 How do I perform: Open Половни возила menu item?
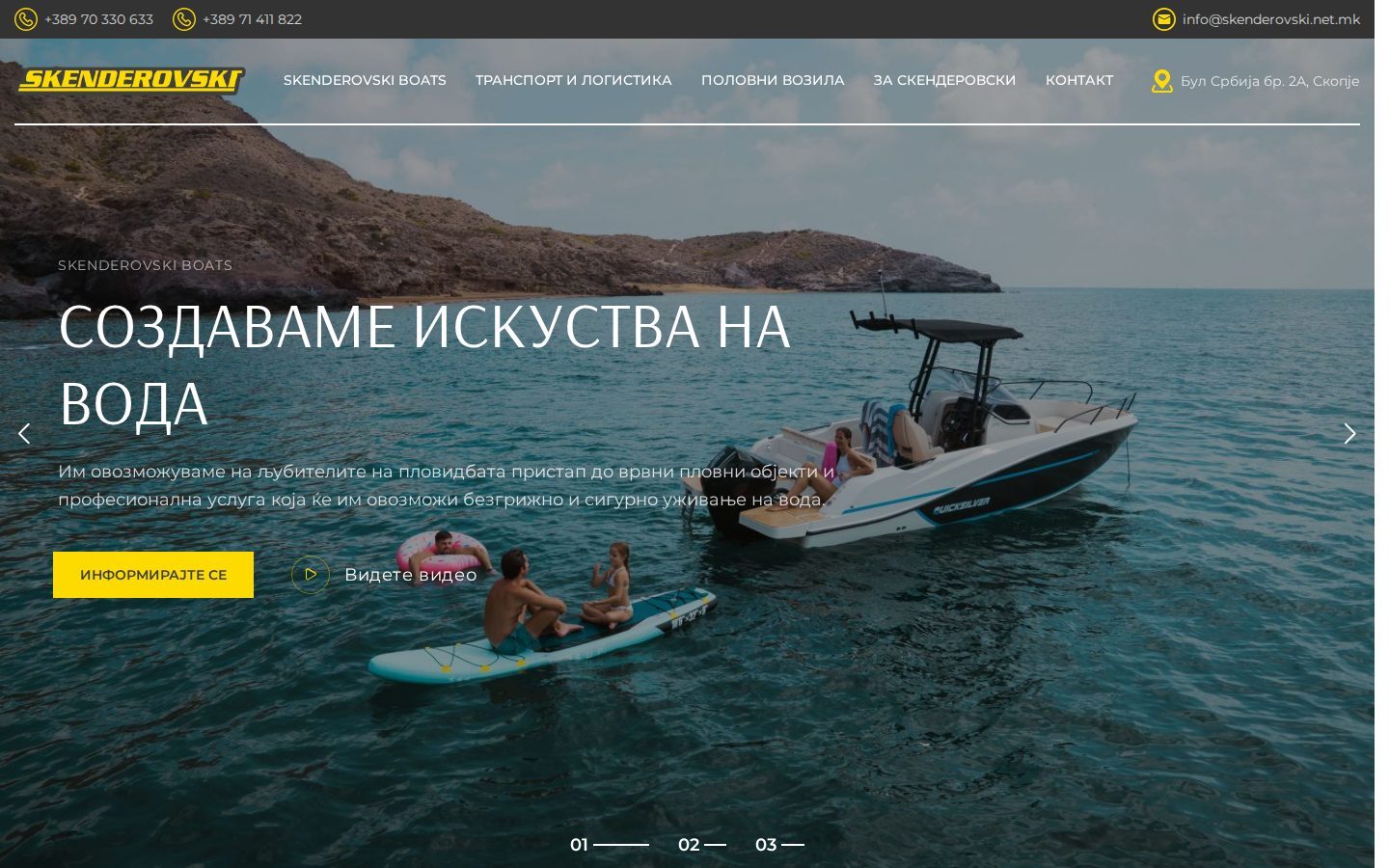(x=773, y=80)
